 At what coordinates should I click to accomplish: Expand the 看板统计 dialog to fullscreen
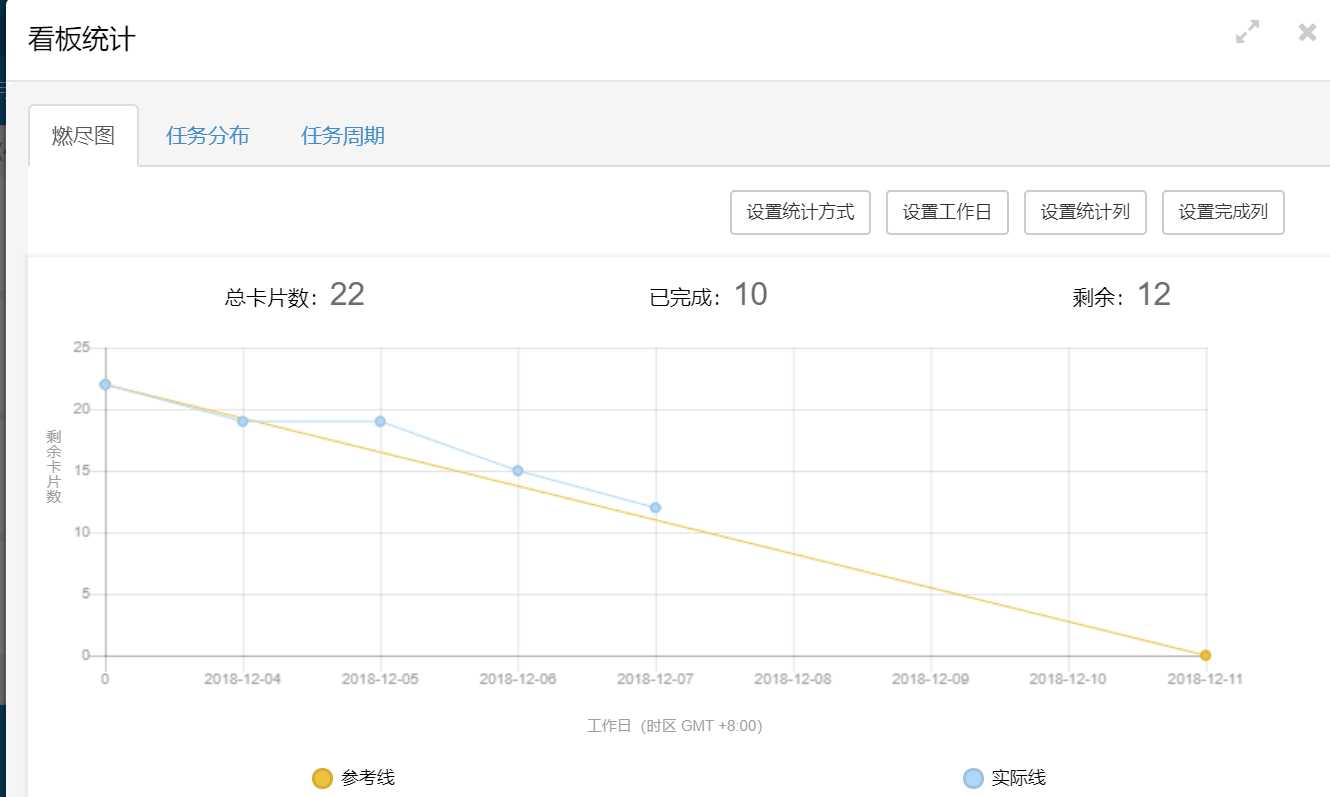click(x=1247, y=32)
